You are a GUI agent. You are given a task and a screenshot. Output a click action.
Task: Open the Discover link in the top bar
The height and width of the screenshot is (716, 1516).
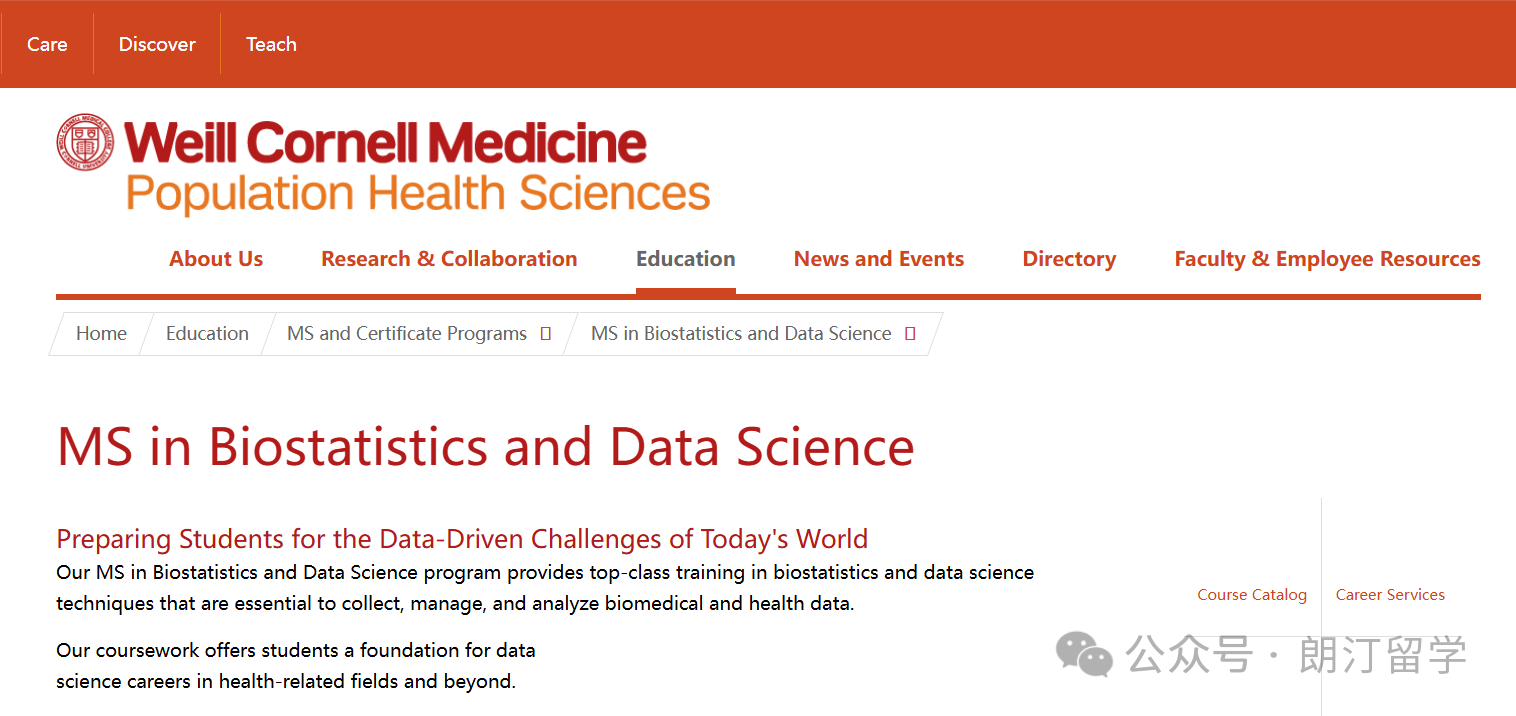[x=157, y=44]
